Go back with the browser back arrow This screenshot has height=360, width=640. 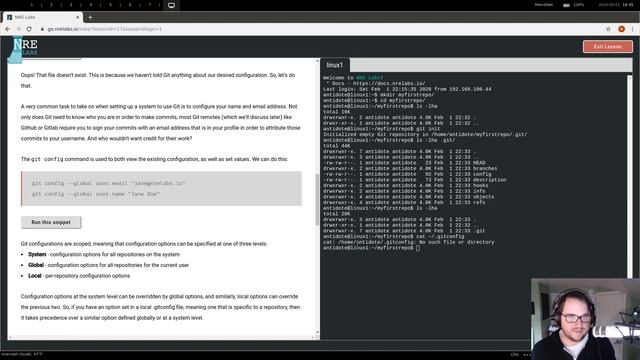coord(7,29)
